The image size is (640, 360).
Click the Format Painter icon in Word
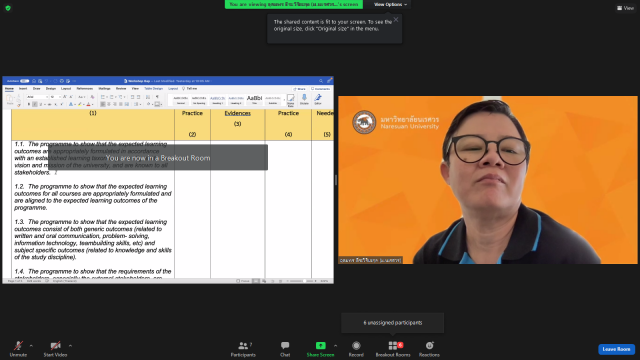(19, 105)
